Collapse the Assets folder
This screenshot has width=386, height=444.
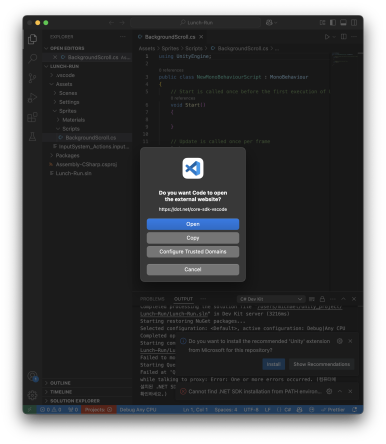[x=64, y=84]
